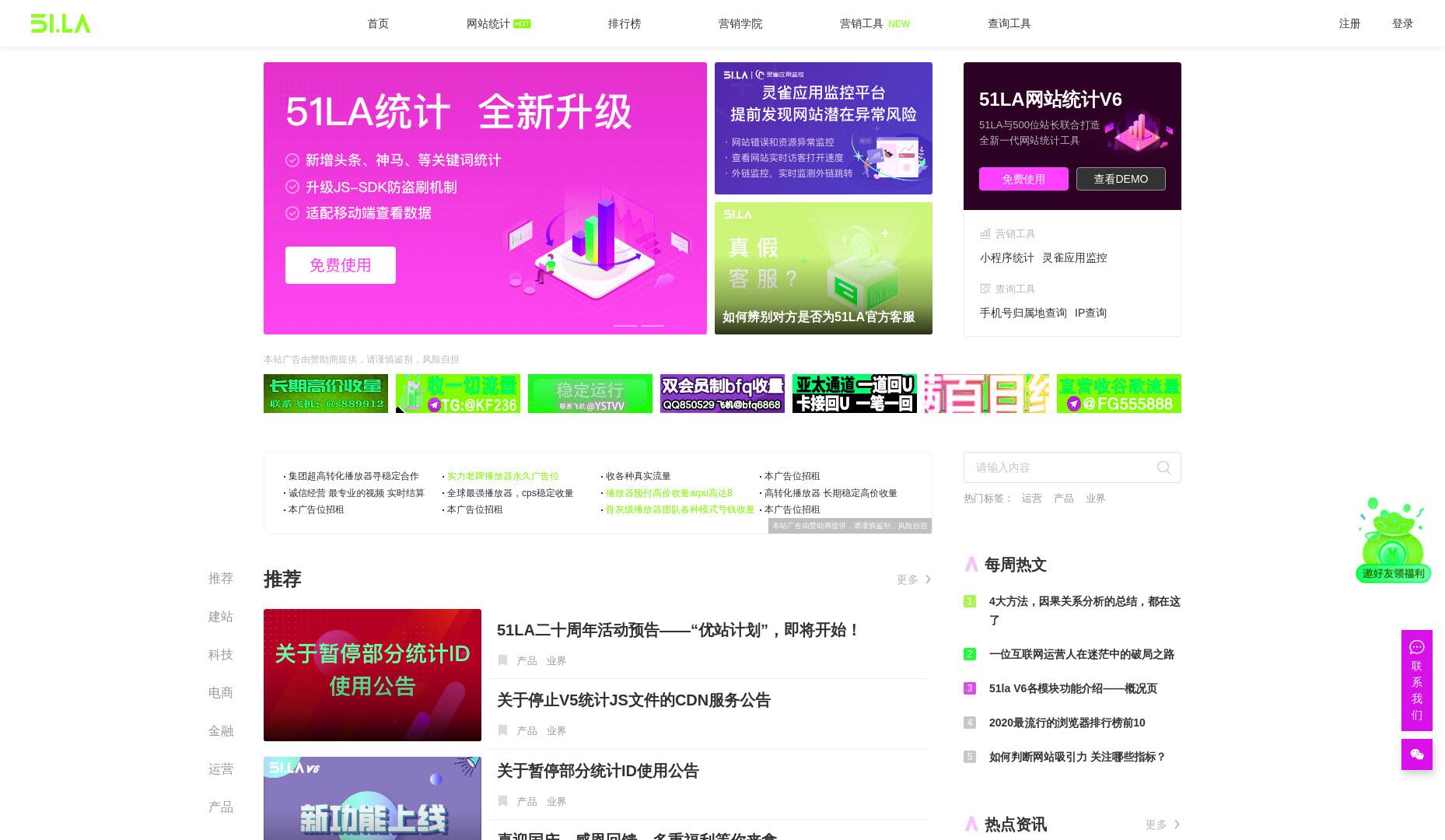Click the 51.LA logo
The height and width of the screenshot is (840, 1445).
tap(61, 23)
